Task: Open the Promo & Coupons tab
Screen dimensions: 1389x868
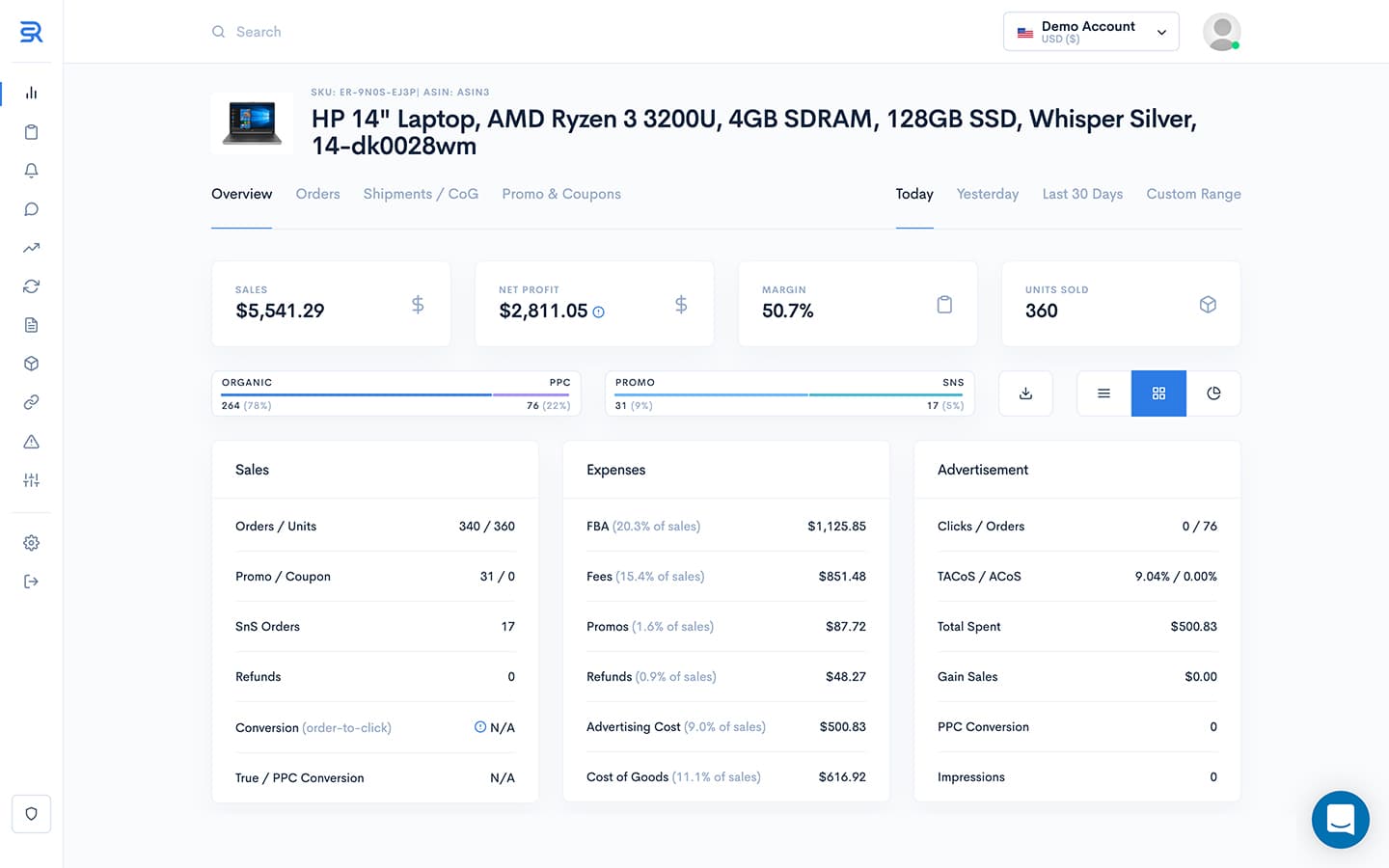Action: (x=561, y=194)
